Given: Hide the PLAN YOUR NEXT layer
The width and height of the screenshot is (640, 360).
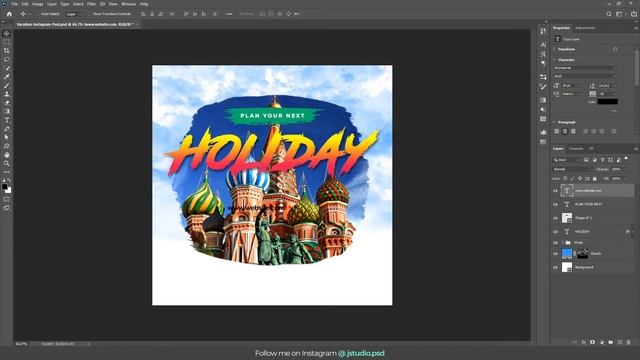Looking at the screenshot, I should click(x=555, y=204).
